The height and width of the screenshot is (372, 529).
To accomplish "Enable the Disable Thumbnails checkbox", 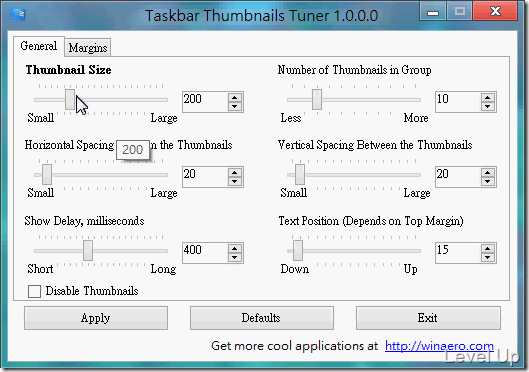I will (x=34, y=291).
